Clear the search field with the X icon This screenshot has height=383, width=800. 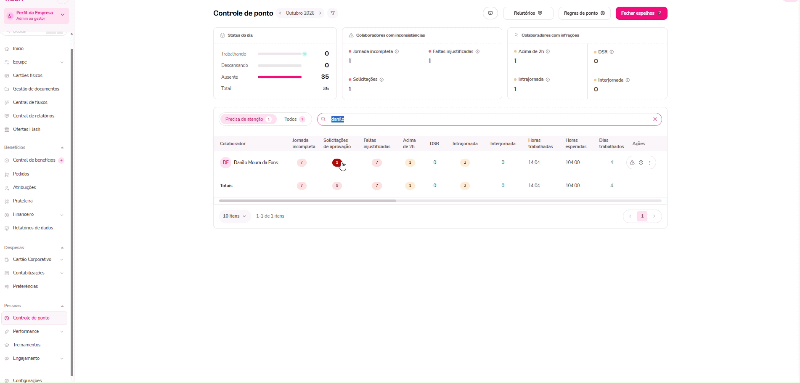(655, 119)
